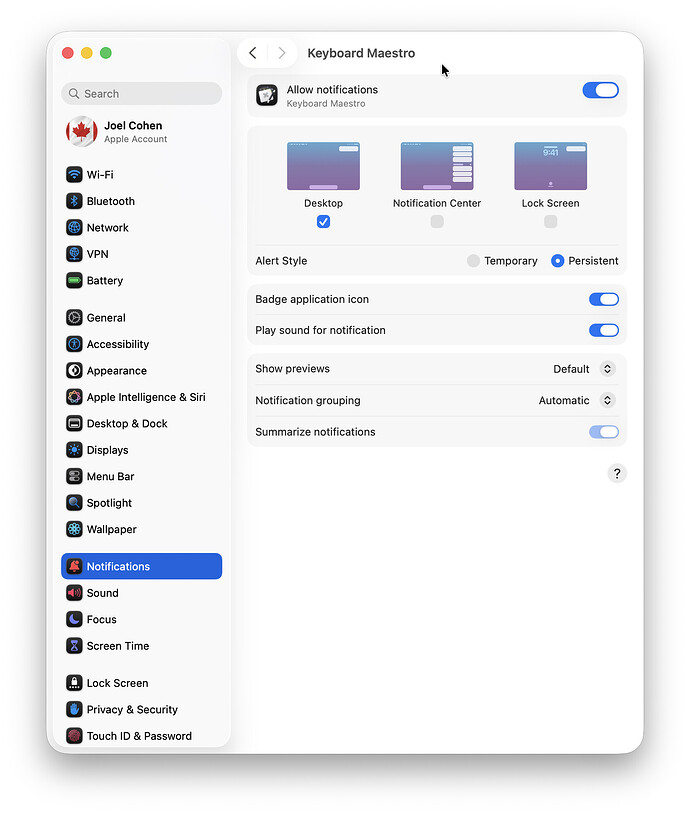
Task: Click the Search field
Action: point(142,93)
